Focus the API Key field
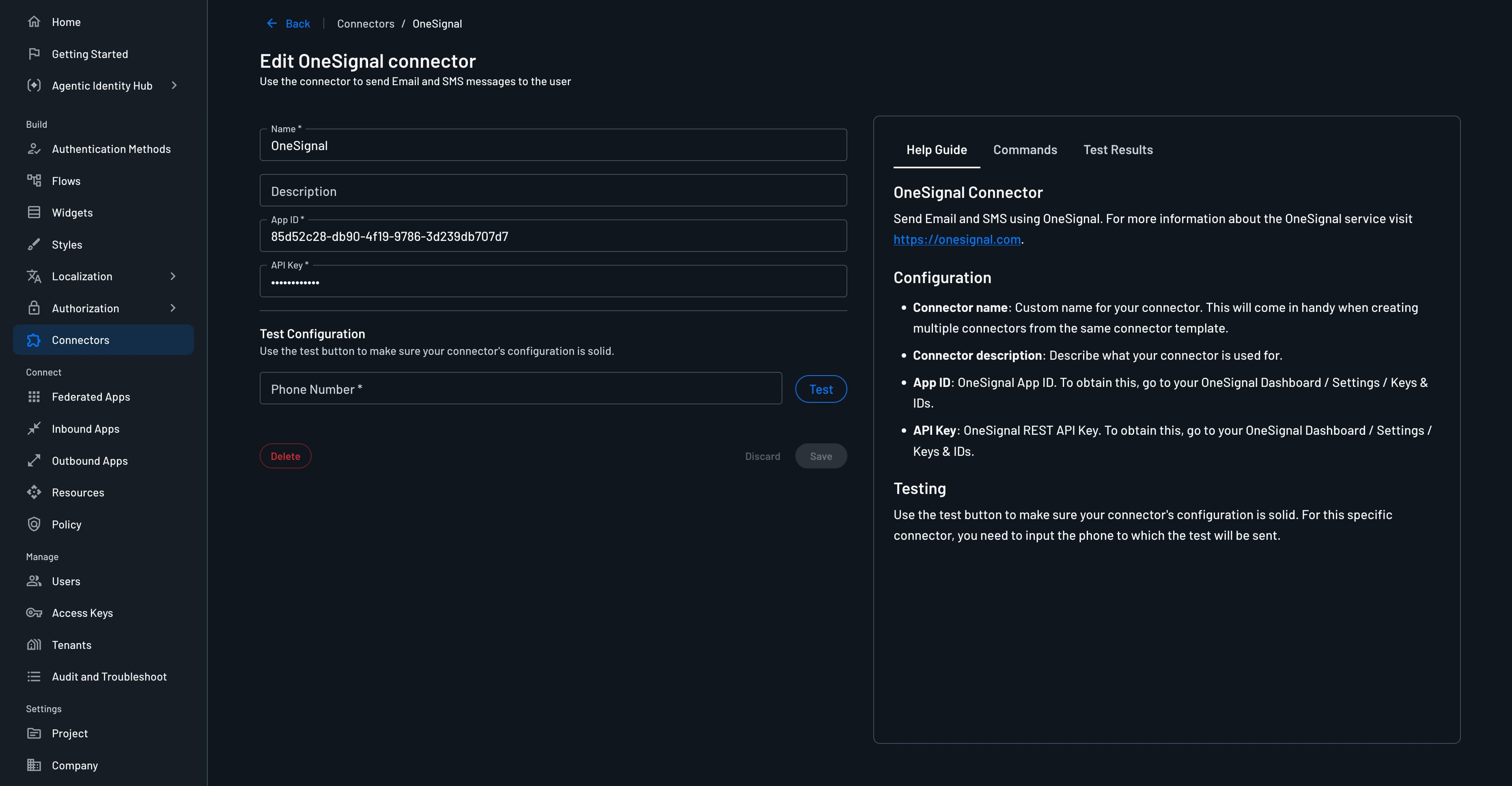This screenshot has height=786, width=1512. [553, 281]
